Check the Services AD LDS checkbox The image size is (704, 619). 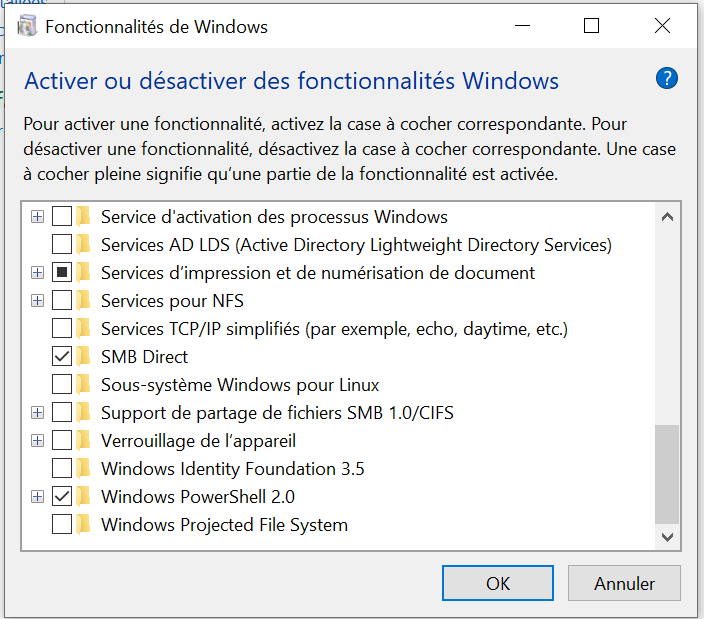62,245
